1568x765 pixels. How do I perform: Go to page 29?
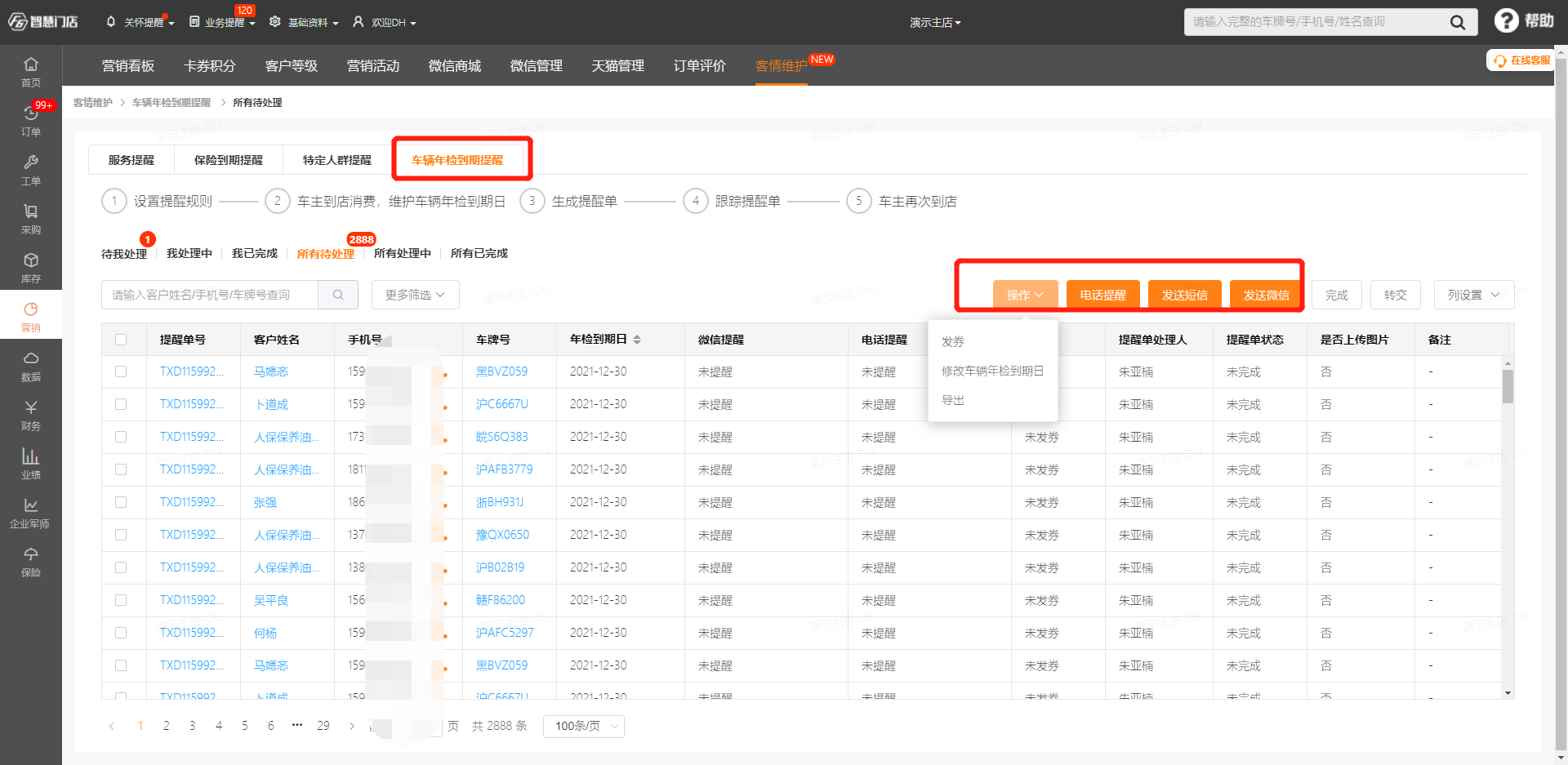click(323, 726)
